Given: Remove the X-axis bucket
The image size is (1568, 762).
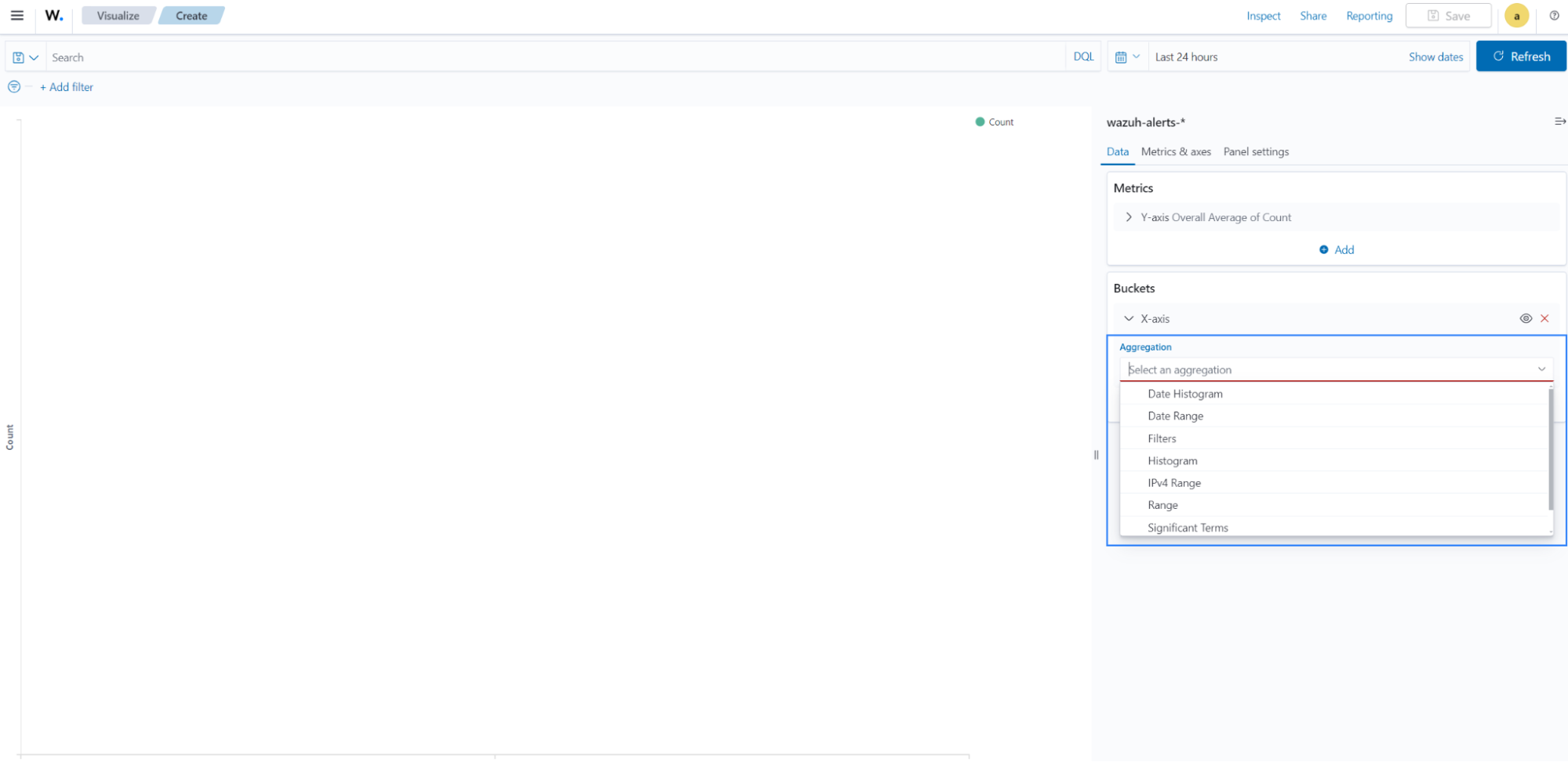Looking at the screenshot, I should tap(1544, 318).
